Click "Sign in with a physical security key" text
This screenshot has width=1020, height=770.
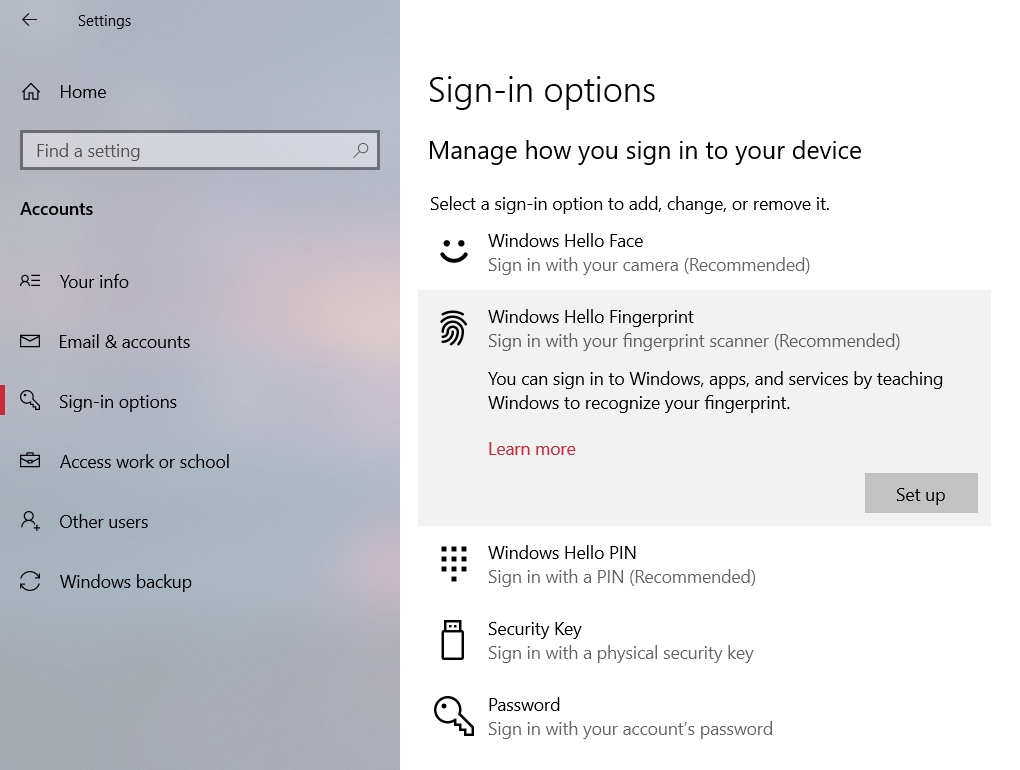(x=621, y=653)
